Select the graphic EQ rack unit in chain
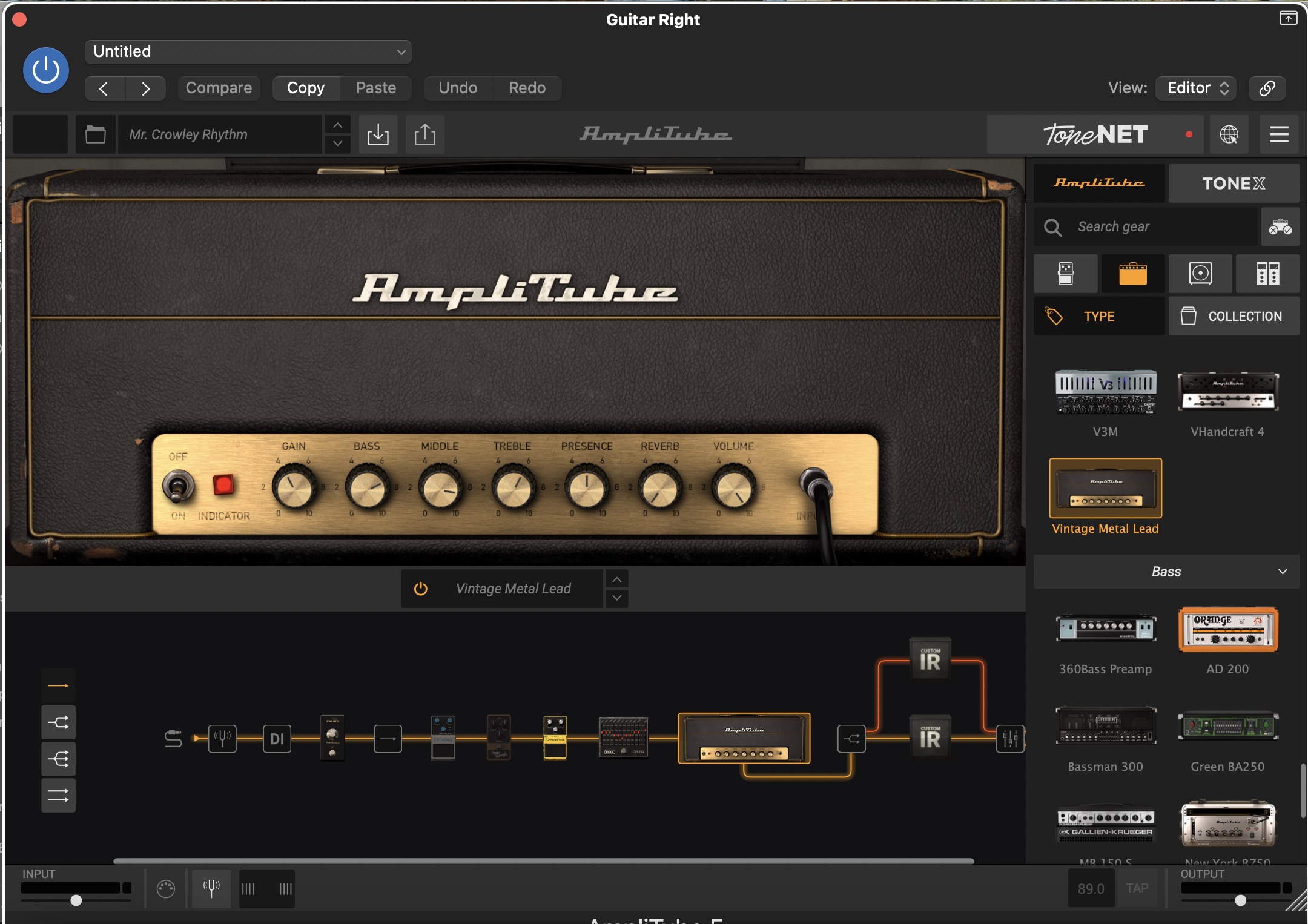 623,737
